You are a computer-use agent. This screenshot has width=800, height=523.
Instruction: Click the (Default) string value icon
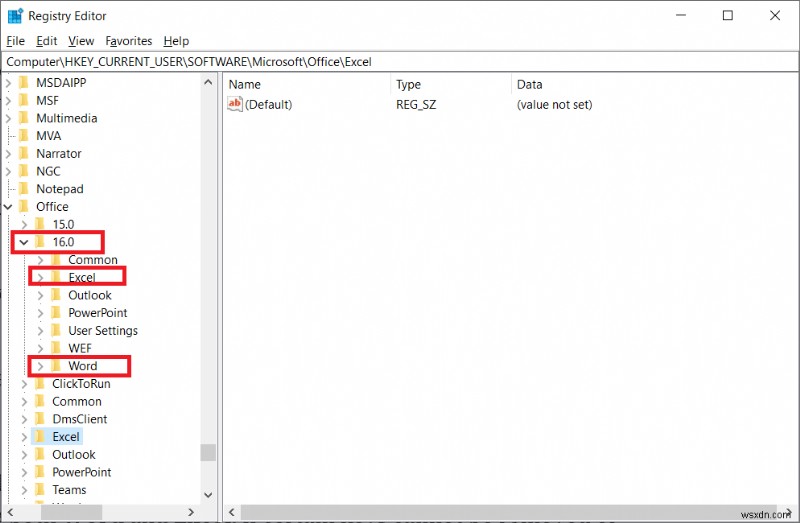(x=235, y=104)
